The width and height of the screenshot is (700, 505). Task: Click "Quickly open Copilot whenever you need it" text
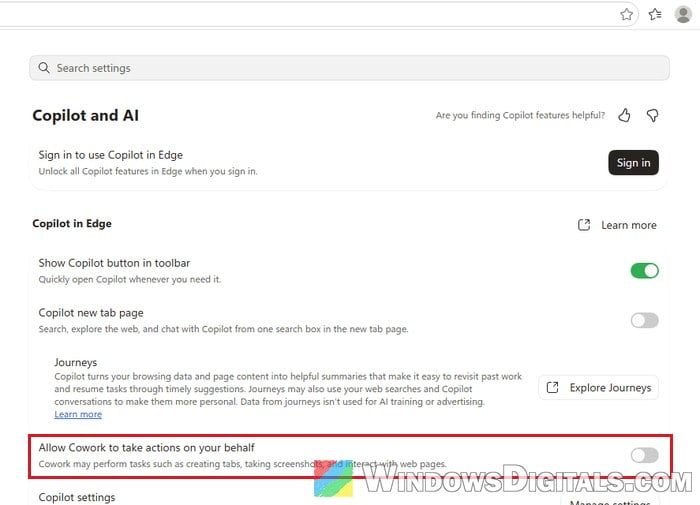(x=129, y=280)
